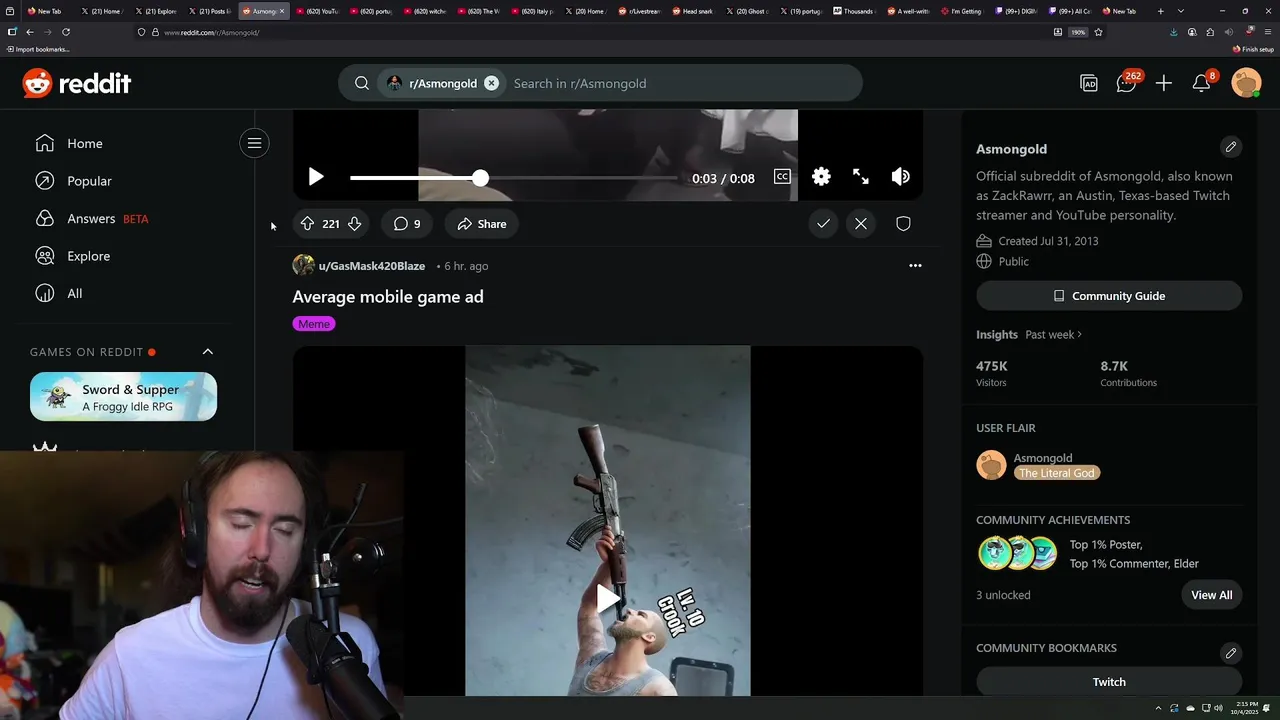
Task: Play the top video
Action: tap(315, 177)
